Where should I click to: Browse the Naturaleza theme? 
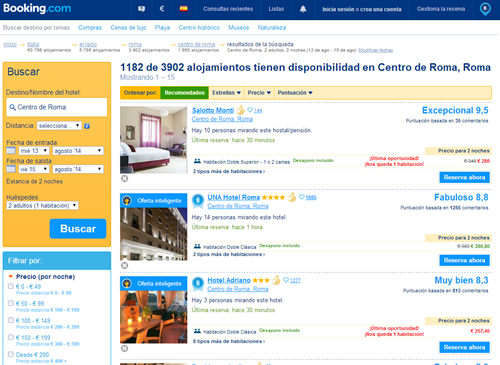[x=272, y=28]
